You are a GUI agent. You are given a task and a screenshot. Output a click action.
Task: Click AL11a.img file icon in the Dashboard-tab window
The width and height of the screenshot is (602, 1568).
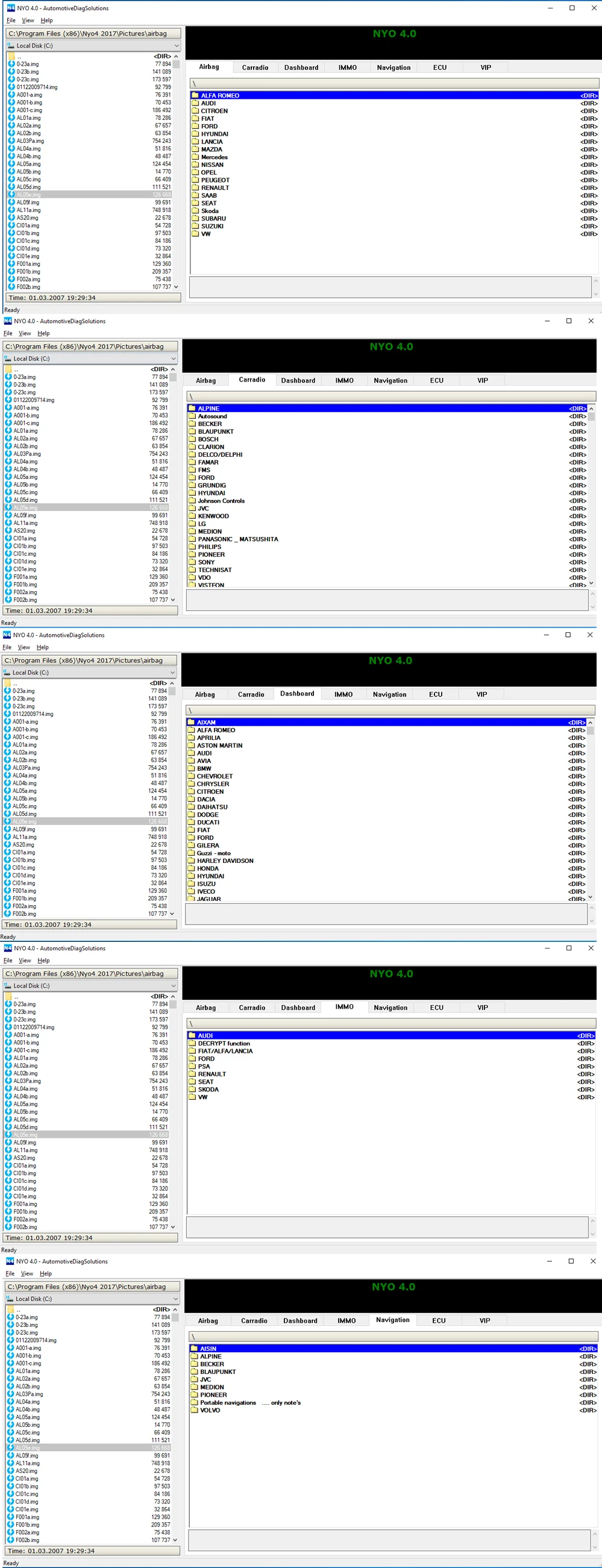pos(7,837)
